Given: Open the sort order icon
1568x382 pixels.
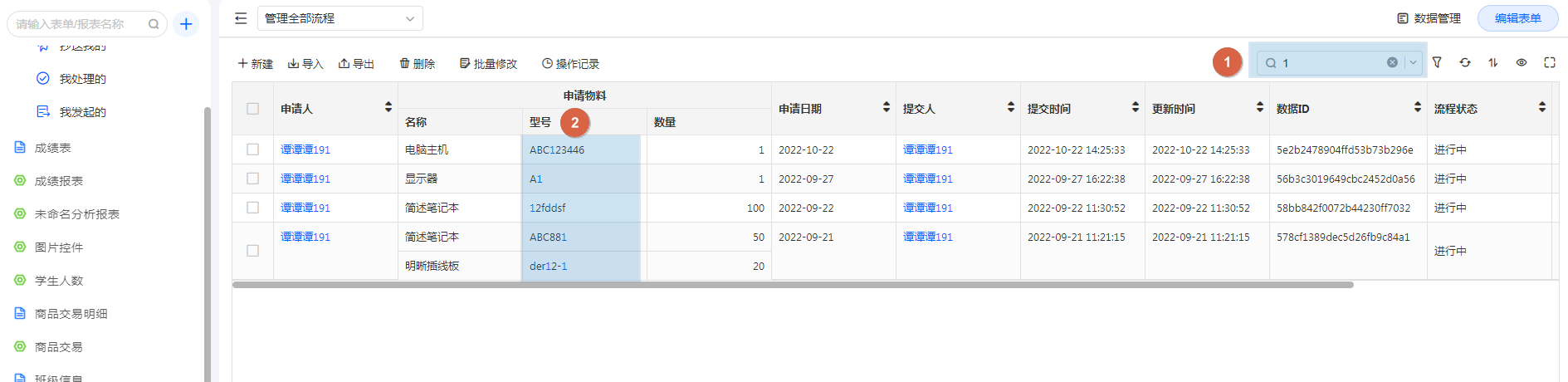Looking at the screenshot, I should pos(1493,62).
